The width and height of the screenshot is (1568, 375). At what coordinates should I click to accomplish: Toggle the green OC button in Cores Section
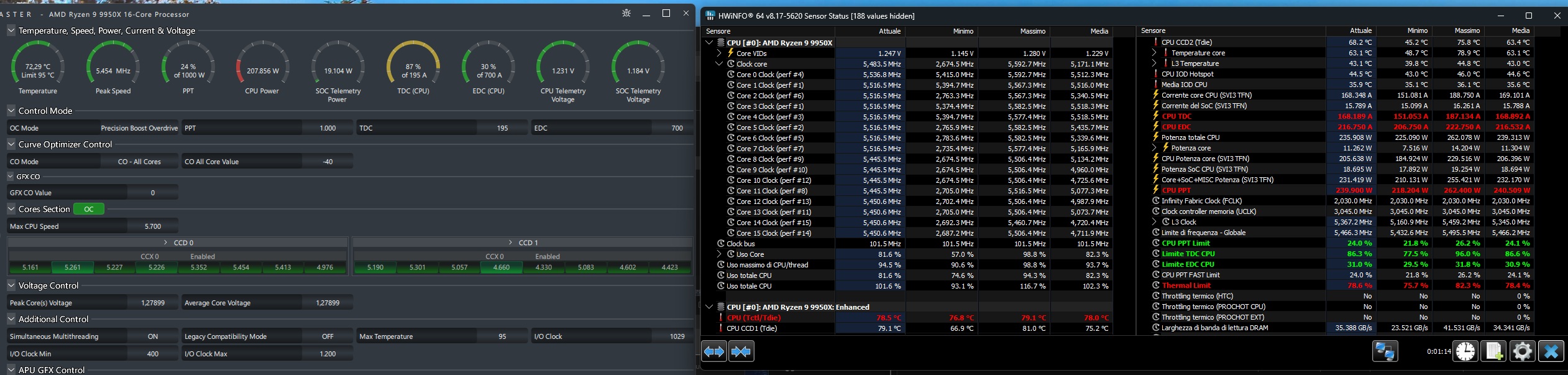(x=89, y=209)
